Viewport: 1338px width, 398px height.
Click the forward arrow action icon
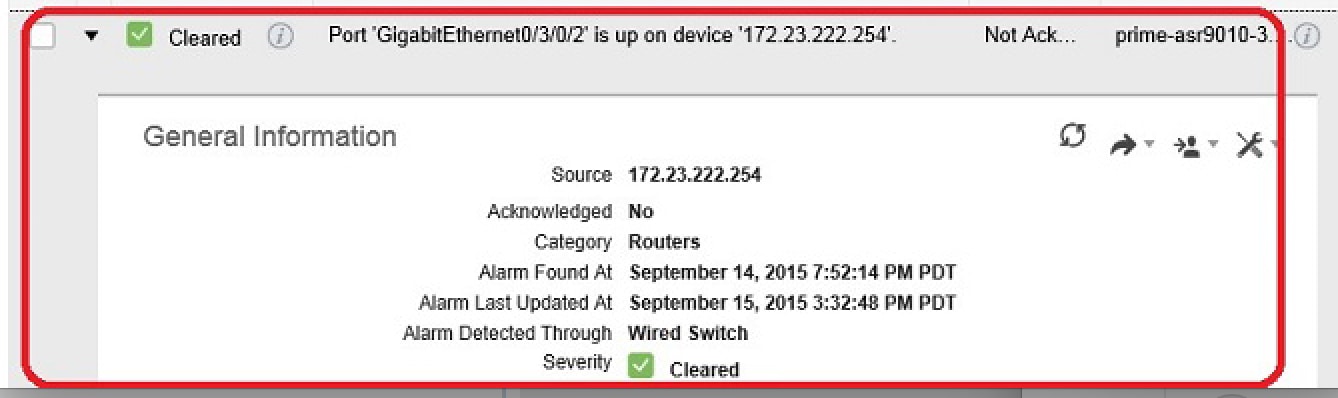1124,146
